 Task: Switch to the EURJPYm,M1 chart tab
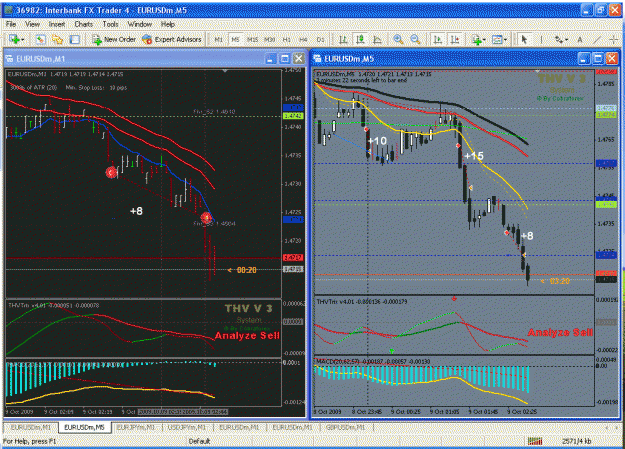[136, 427]
